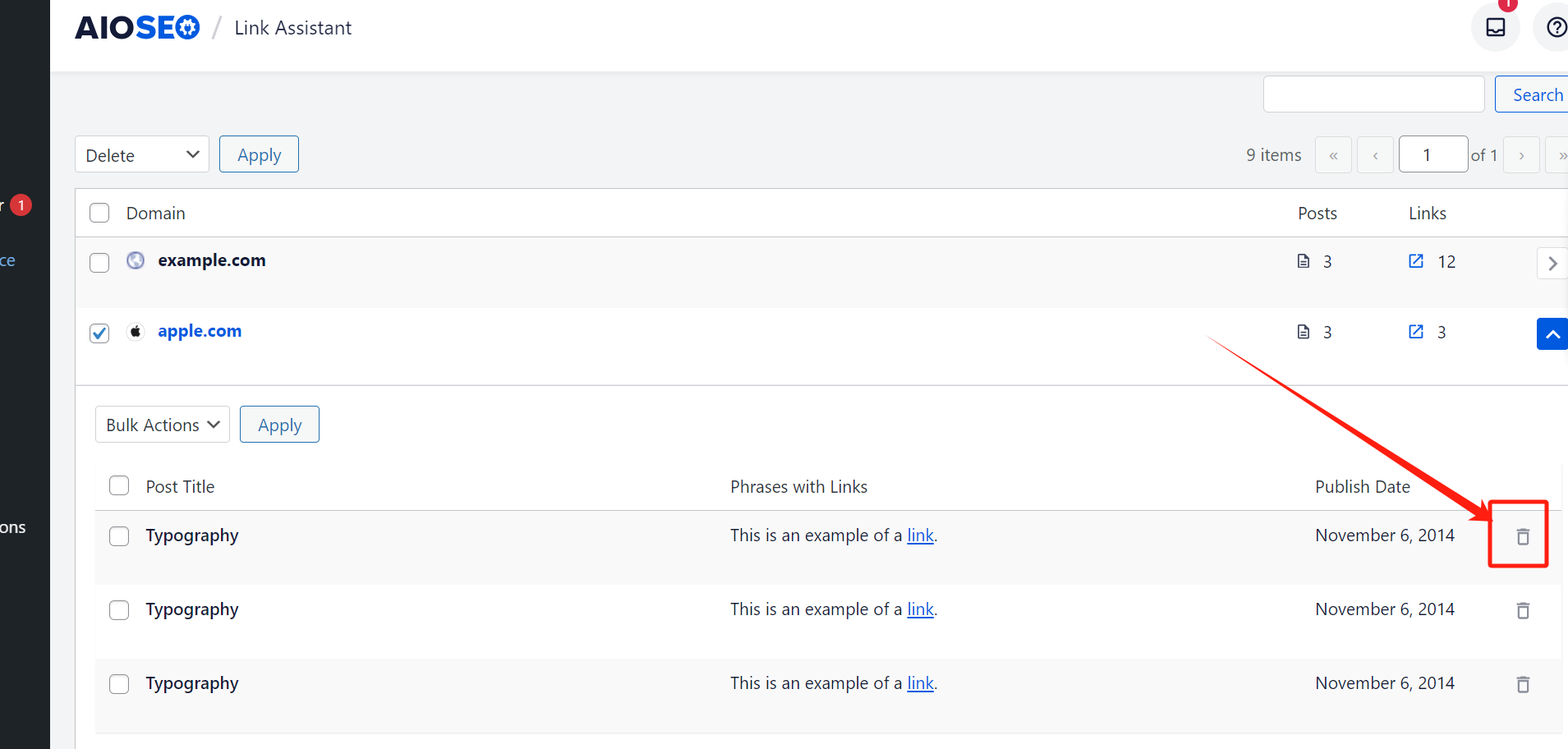This screenshot has width=1568, height=749.
Task: Uncheck the apple.com domain checkbox
Action: (x=99, y=333)
